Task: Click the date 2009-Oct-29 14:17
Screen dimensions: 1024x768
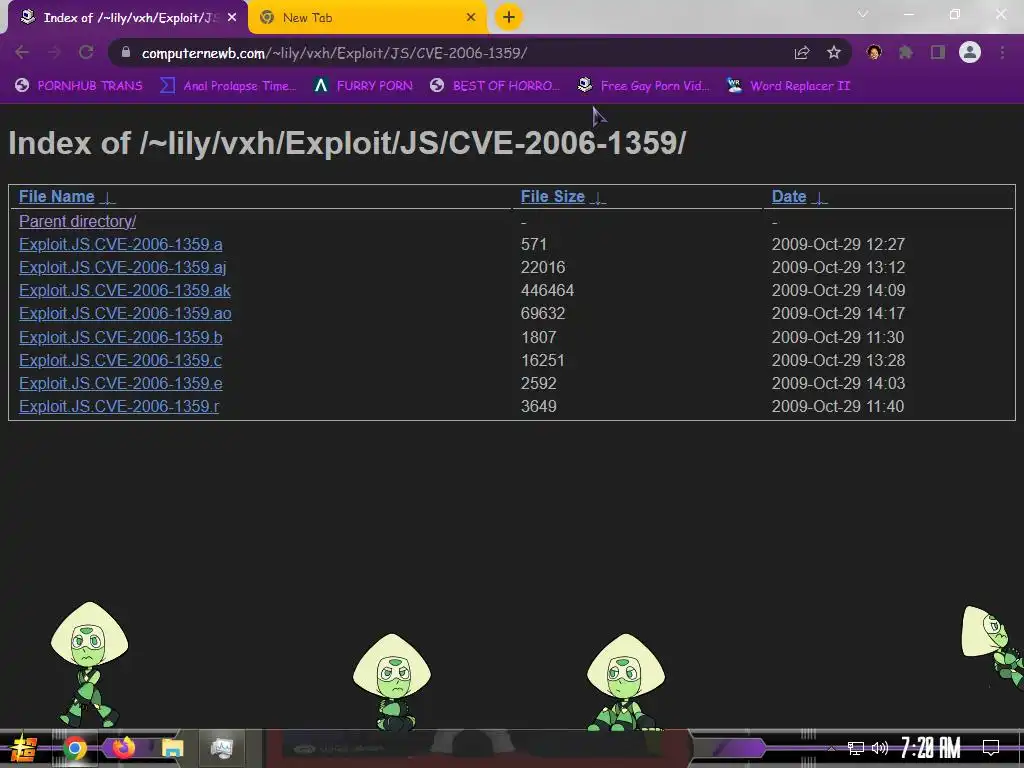Action: [x=839, y=313]
